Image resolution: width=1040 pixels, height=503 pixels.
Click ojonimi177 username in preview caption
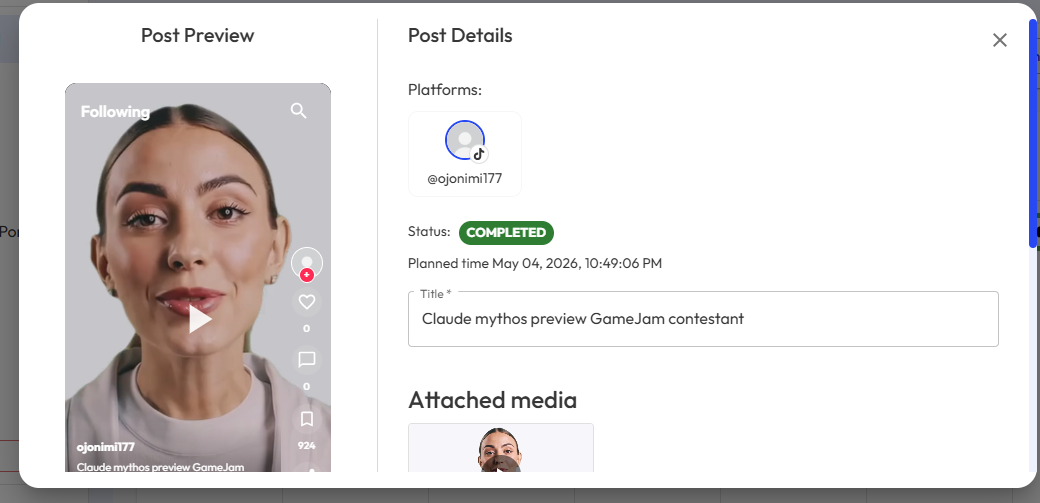click(x=105, y=447)
